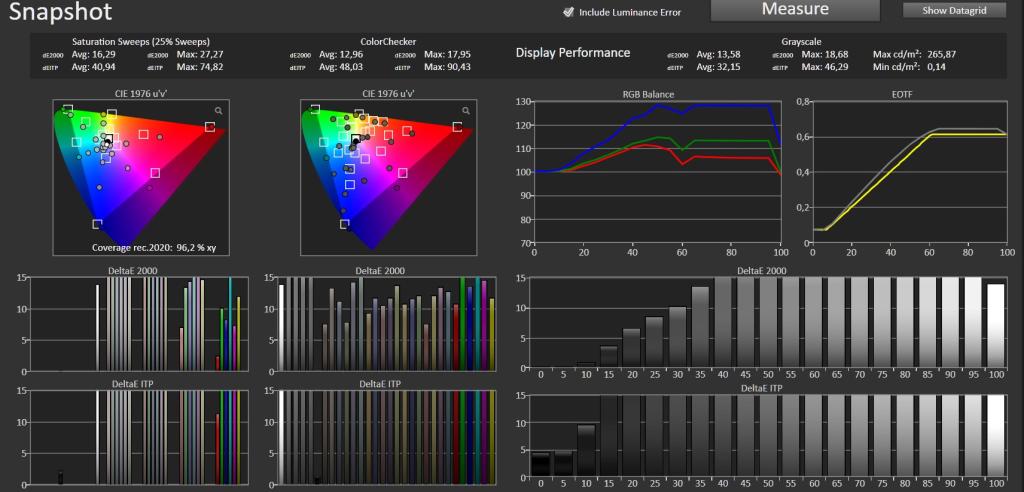Toggle Include Luminance Error checkbox

click(569, 12)
